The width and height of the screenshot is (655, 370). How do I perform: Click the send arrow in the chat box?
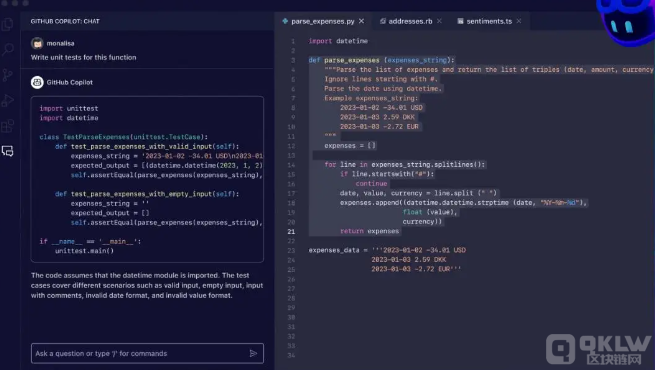point(253,353)
